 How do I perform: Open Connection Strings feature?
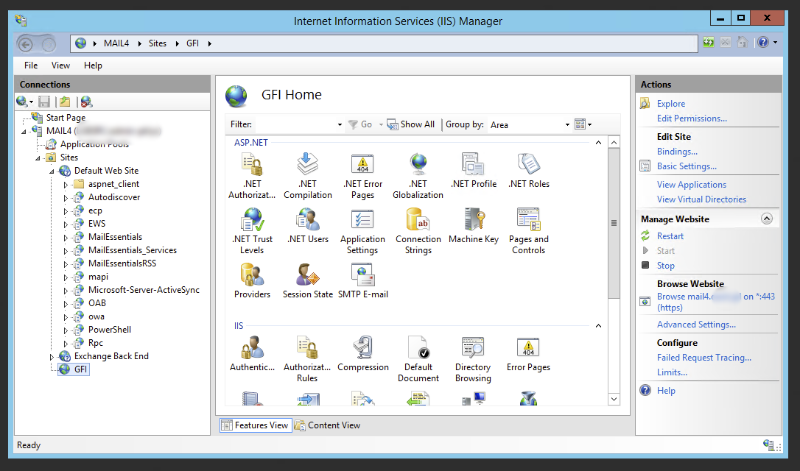[418, 231]
